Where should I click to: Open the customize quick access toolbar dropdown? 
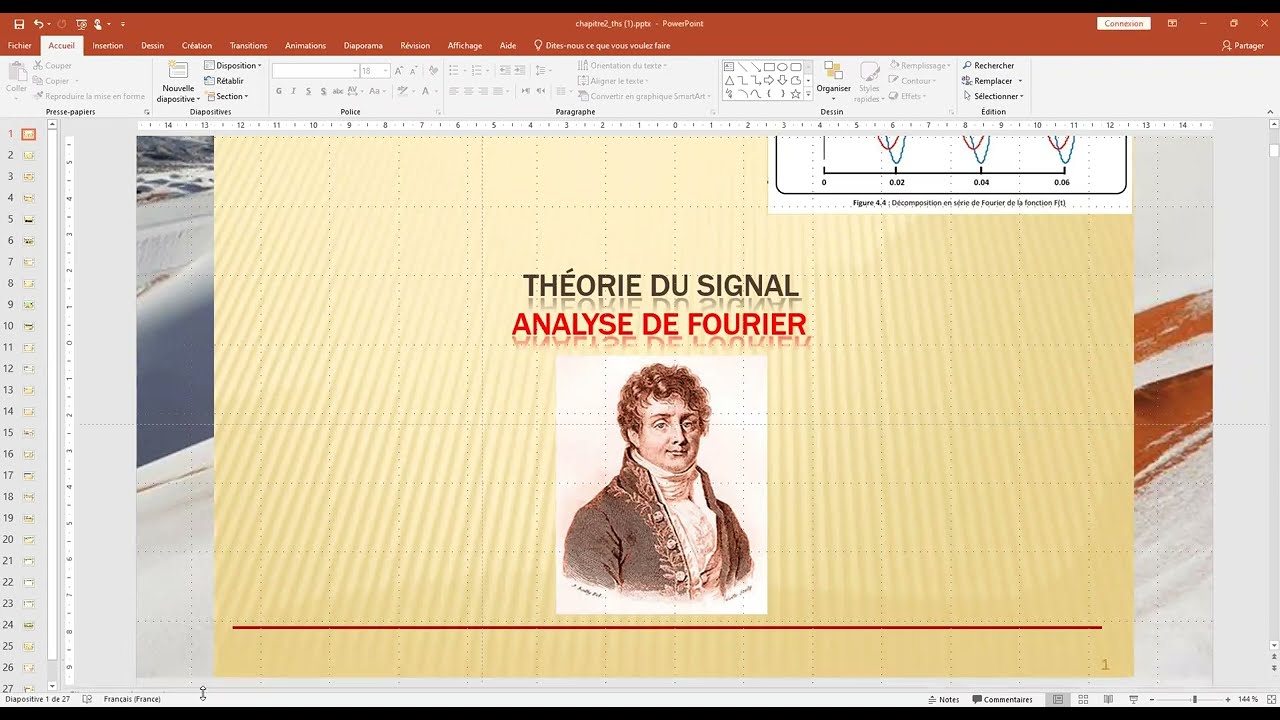click(x=123, y=23)
